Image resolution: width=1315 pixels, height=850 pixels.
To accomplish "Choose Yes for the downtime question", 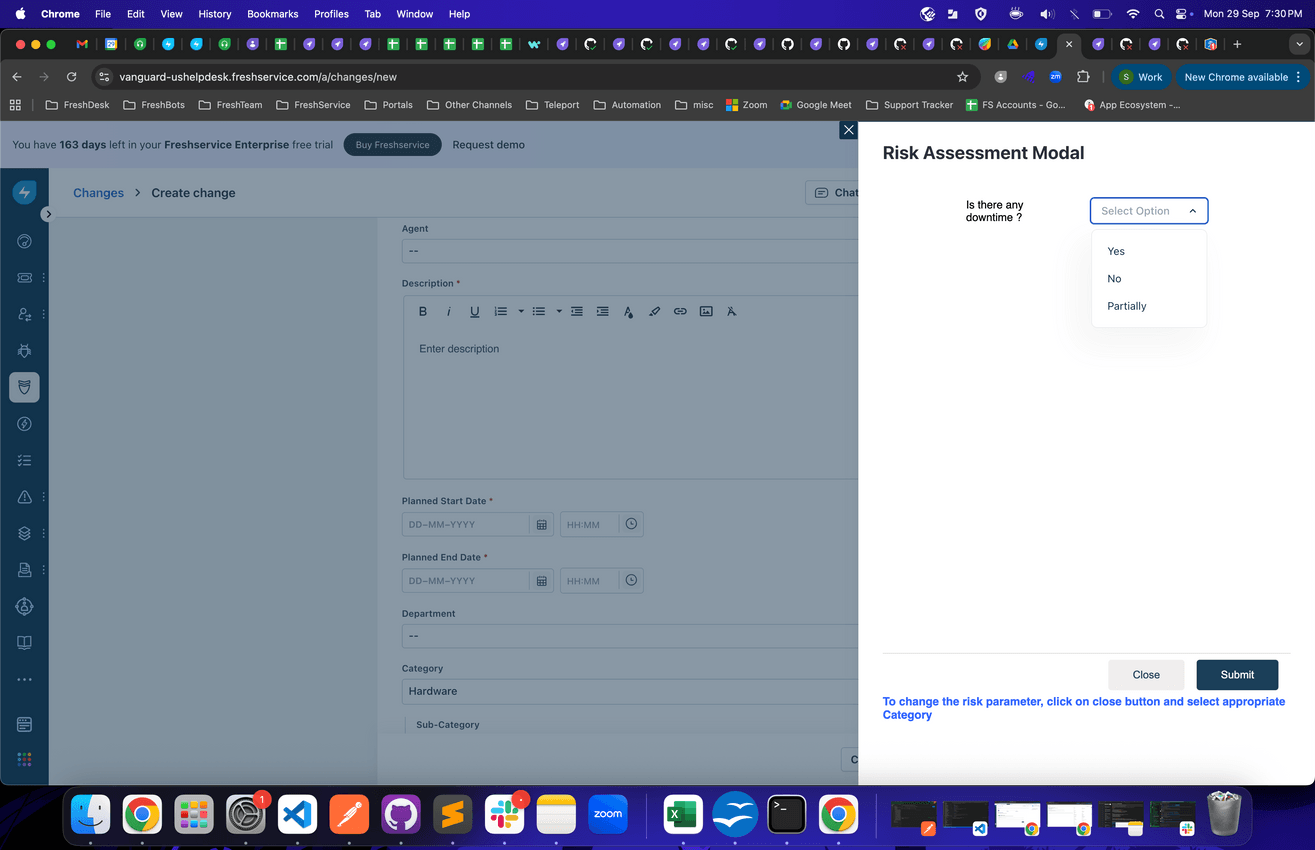I will (x=1115, y=251).
